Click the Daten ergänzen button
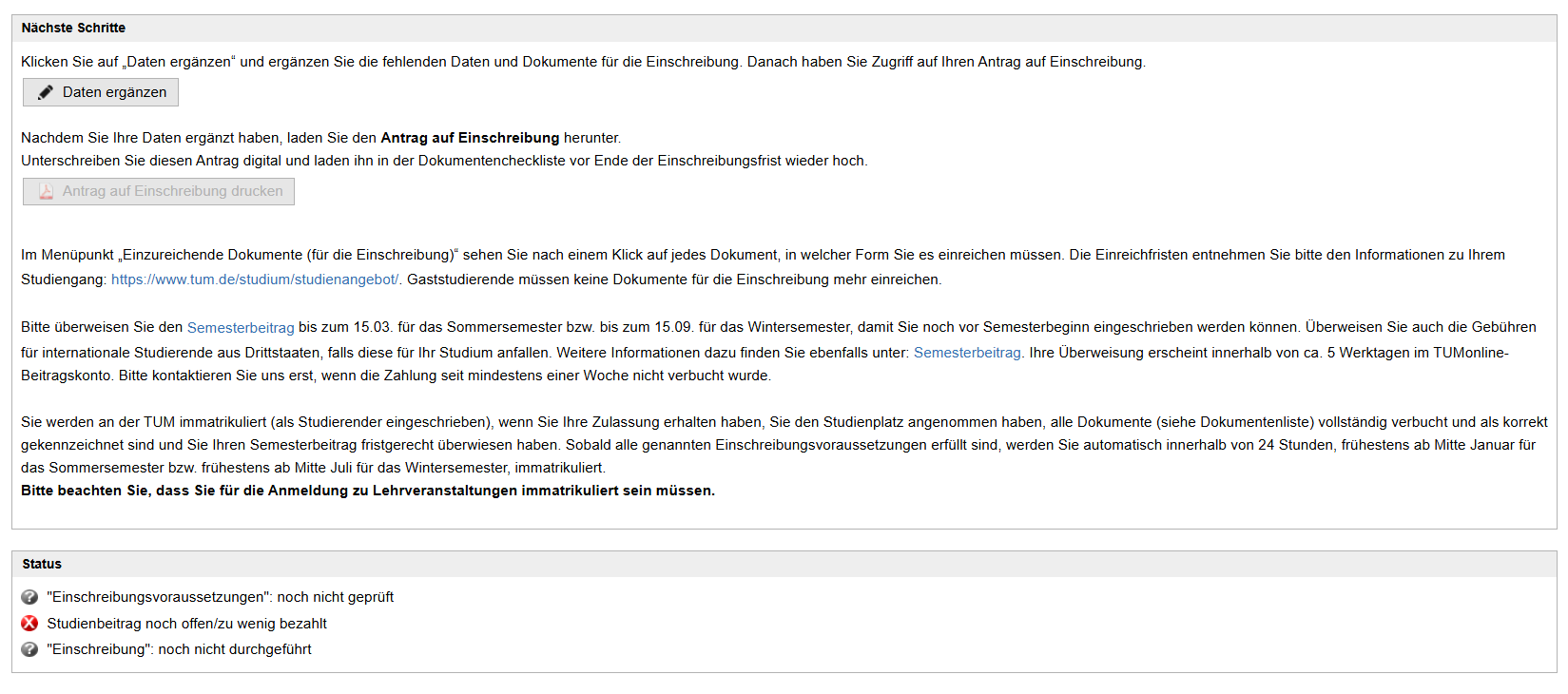The image size is (1568, 694). (x=101, y=92)
